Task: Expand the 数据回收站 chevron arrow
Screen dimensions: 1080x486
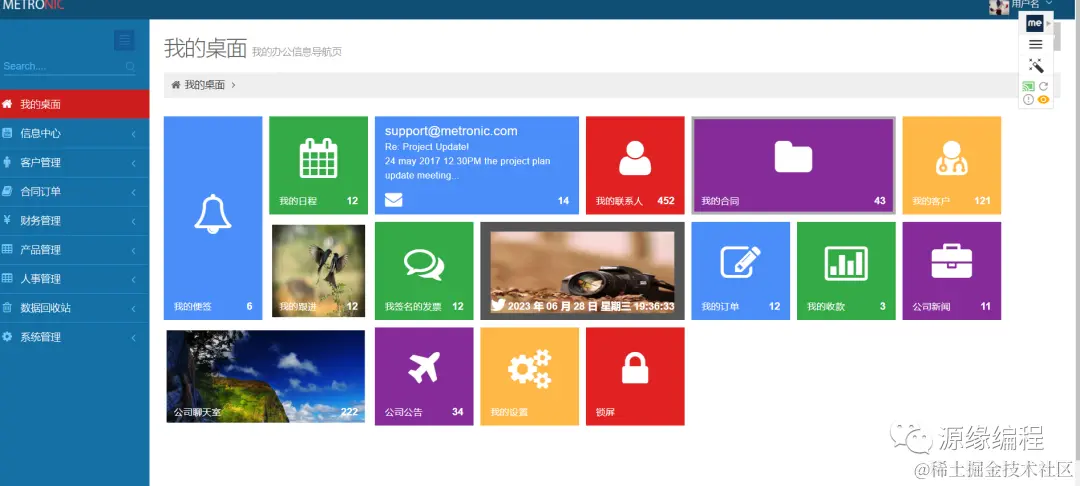Action: click(x=134, y=308)
